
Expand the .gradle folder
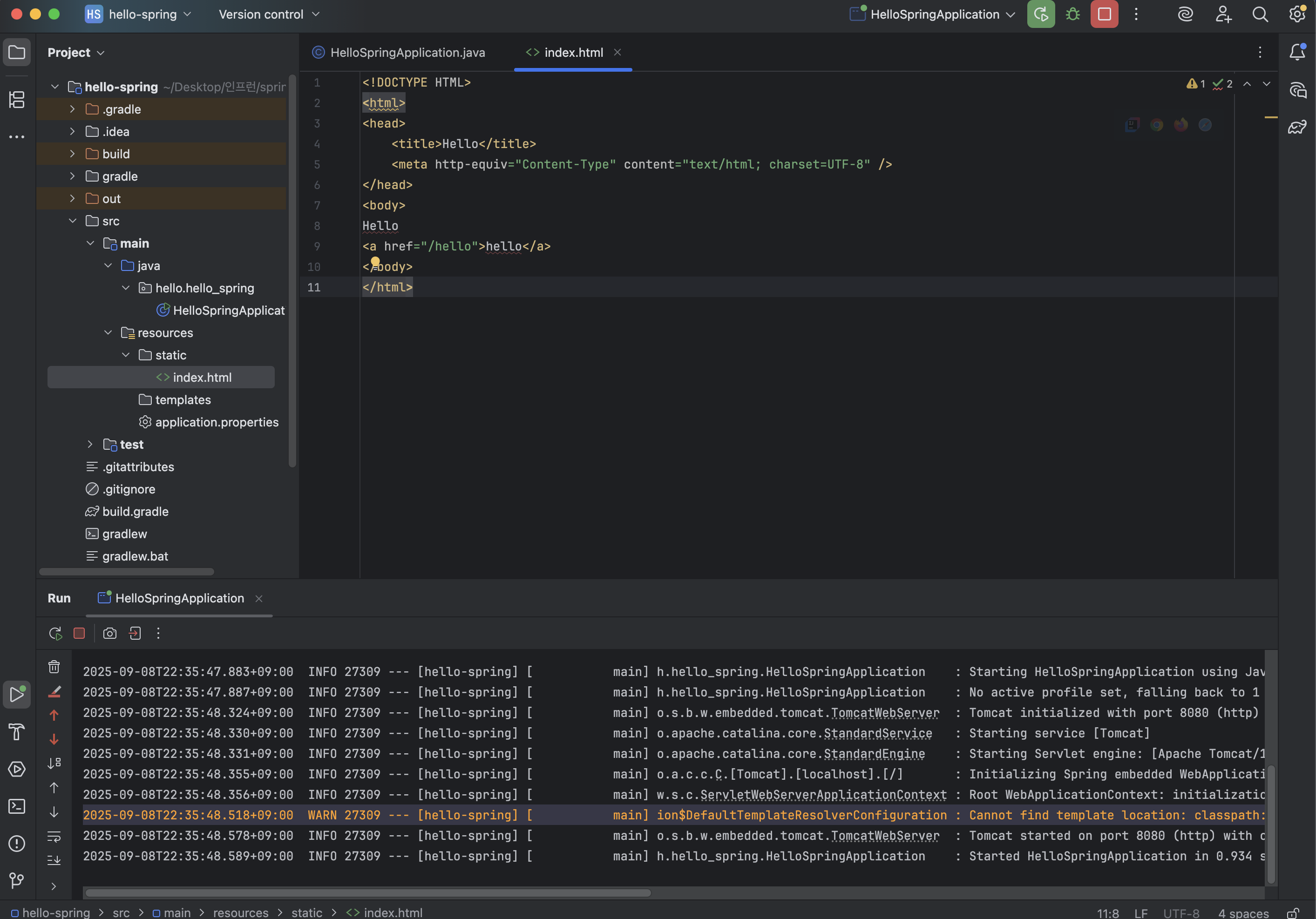72,109
